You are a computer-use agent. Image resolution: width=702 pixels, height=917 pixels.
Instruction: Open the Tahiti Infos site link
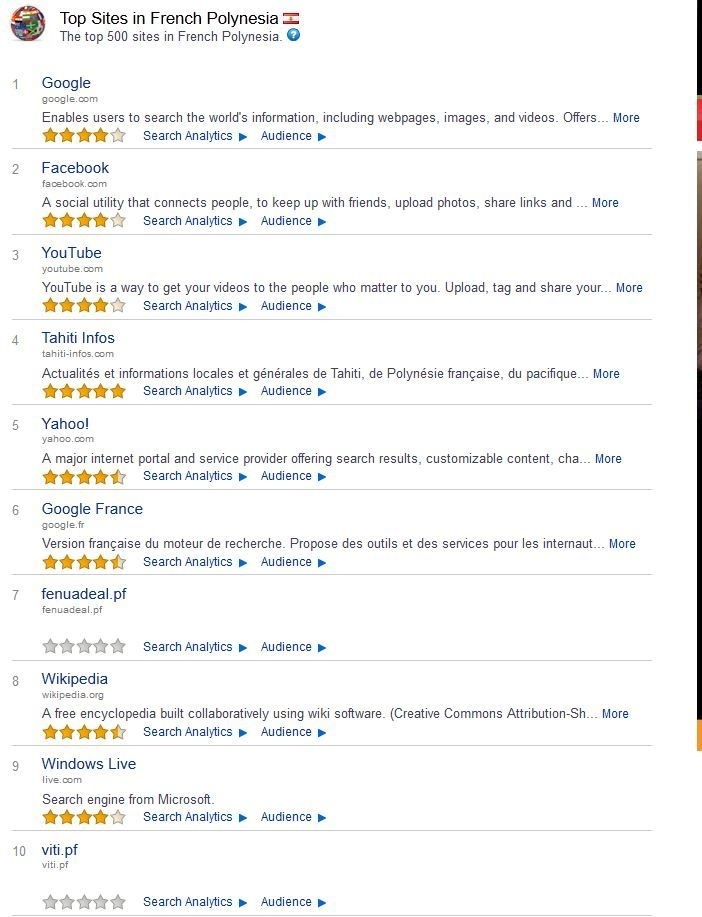click(78, 338)
